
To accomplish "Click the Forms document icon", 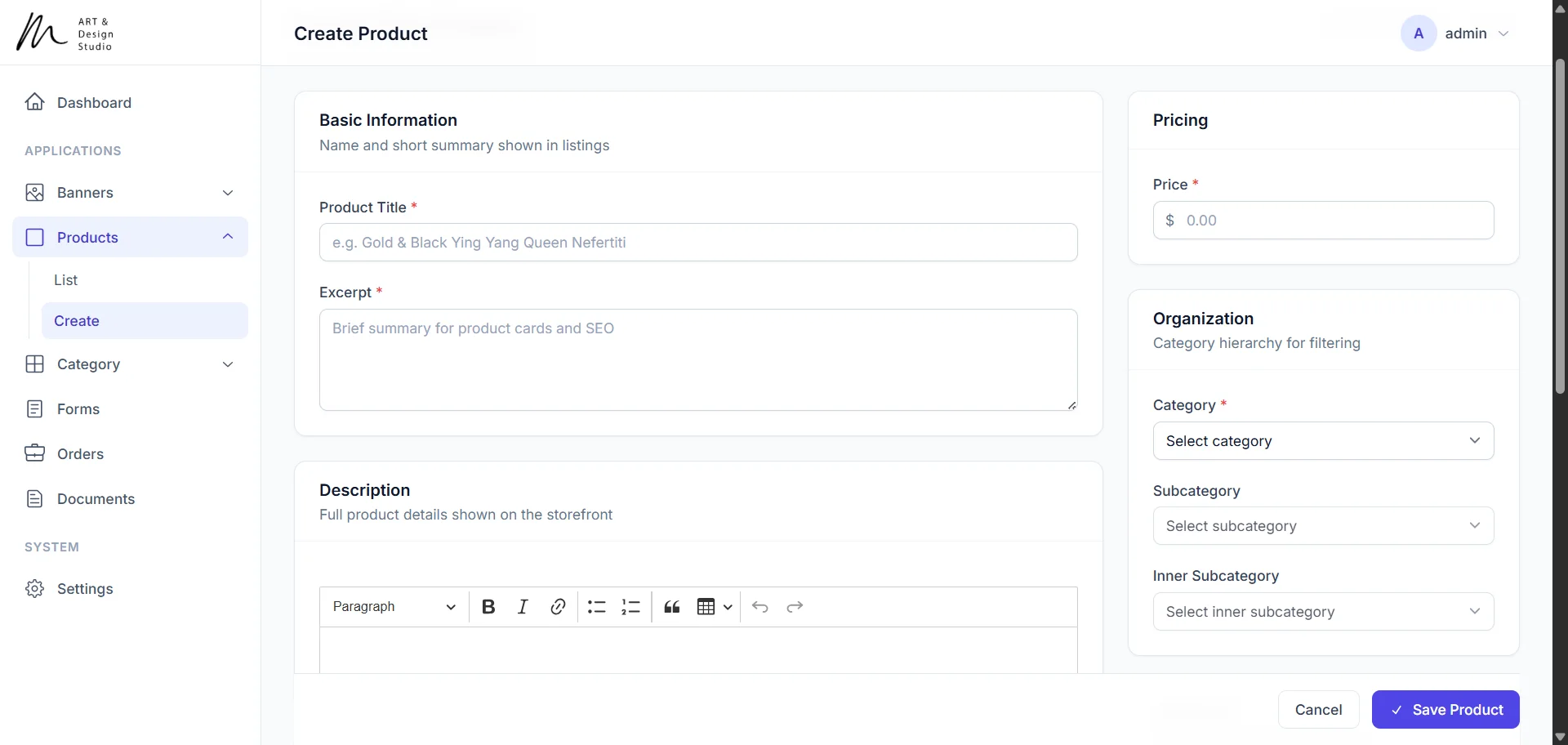I will (34, 409).
